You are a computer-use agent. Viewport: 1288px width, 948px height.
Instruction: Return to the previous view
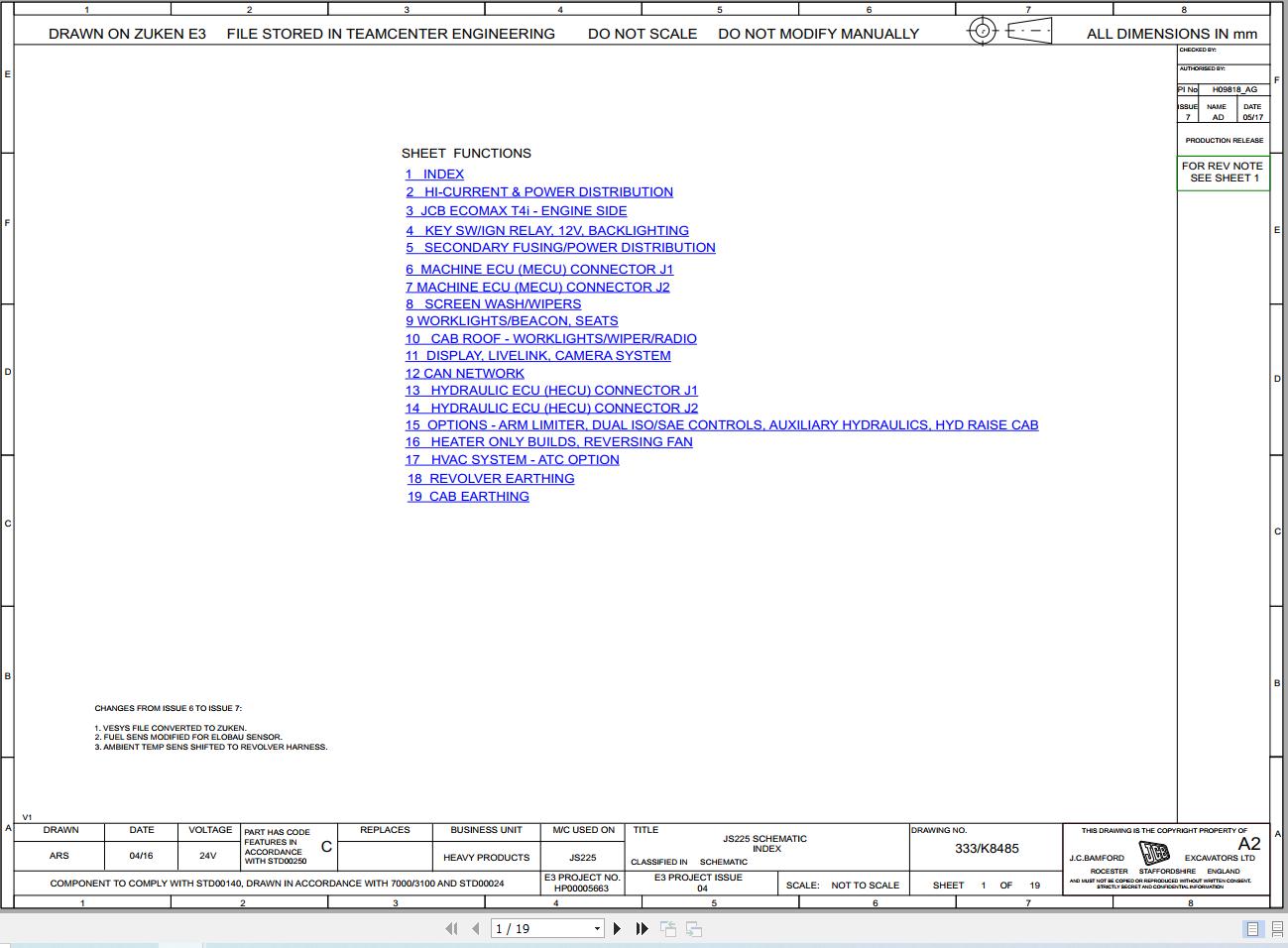coord(668,929)
